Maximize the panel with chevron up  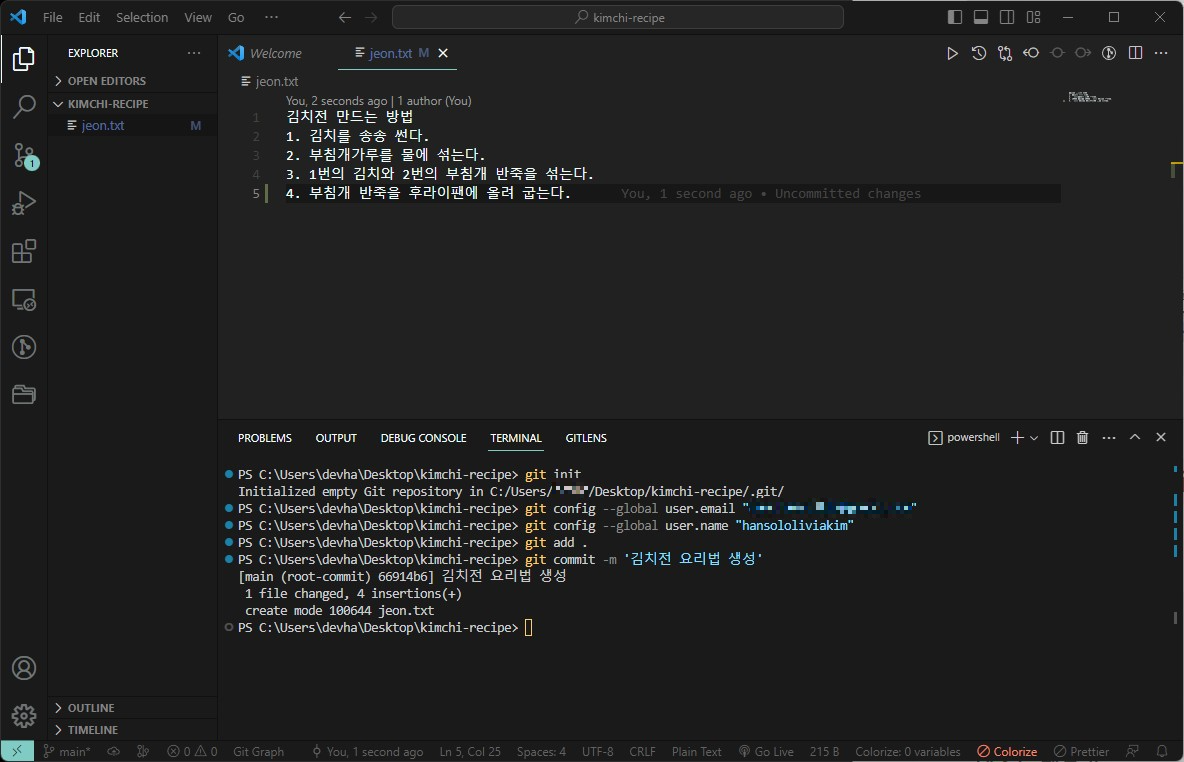pos(1134,437)
